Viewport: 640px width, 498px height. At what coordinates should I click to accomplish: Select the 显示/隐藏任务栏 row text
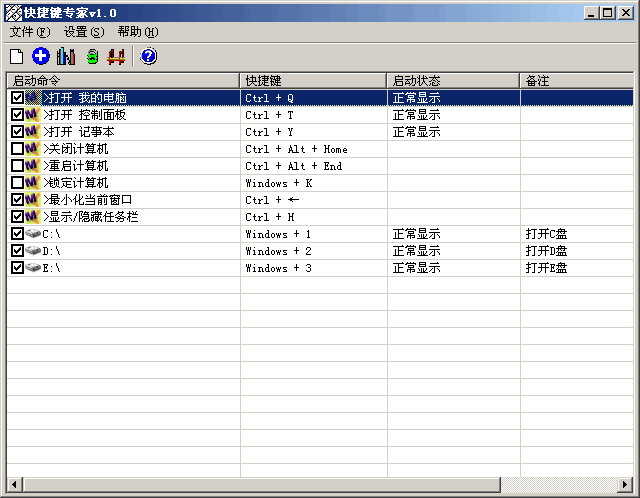click(91, 217)
